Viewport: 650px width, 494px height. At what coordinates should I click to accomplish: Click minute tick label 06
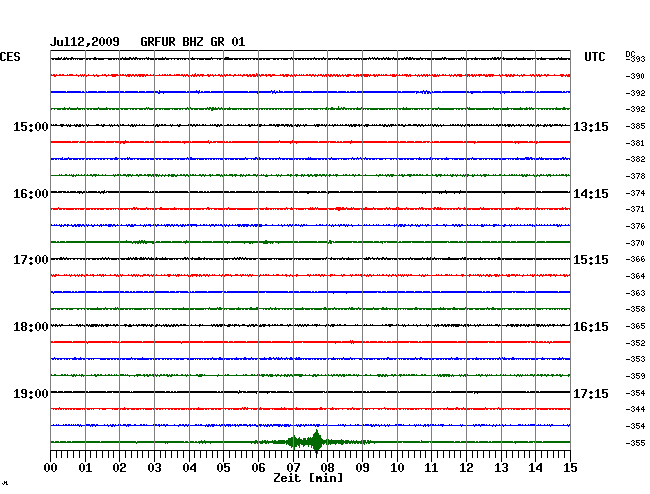pos(258,467)
